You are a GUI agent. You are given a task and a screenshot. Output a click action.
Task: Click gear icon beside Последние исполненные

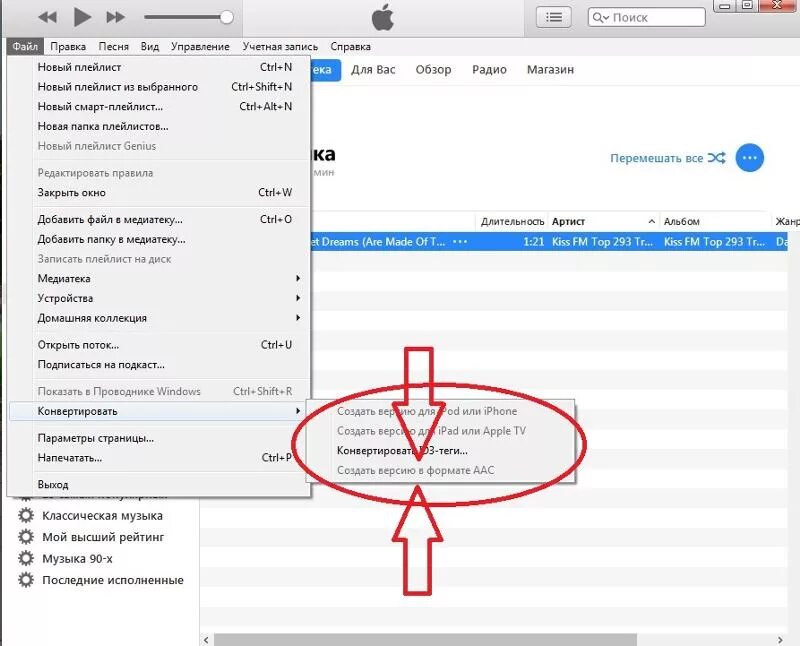26,580
